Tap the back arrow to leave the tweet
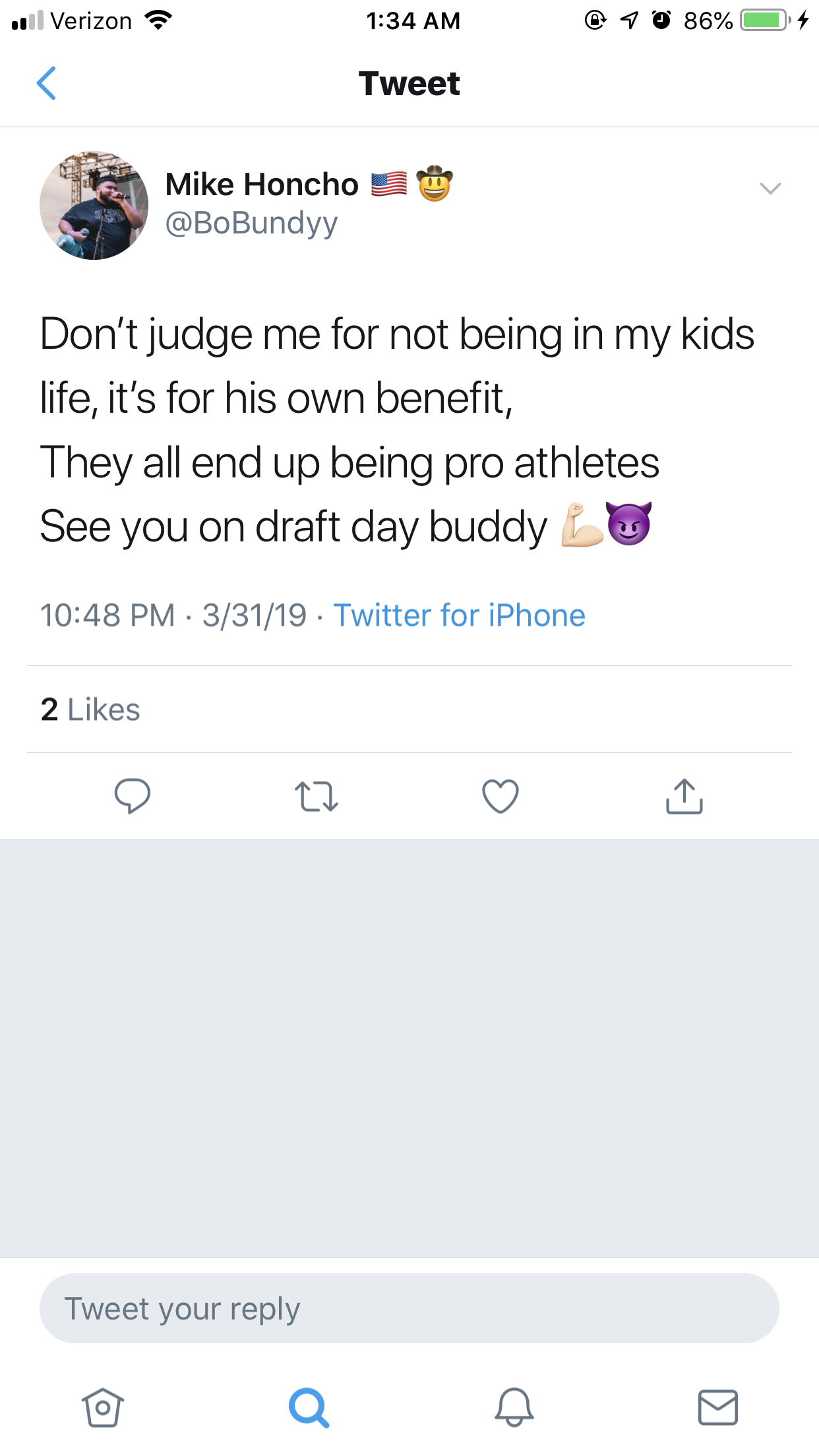 click(x=46, y=83)
